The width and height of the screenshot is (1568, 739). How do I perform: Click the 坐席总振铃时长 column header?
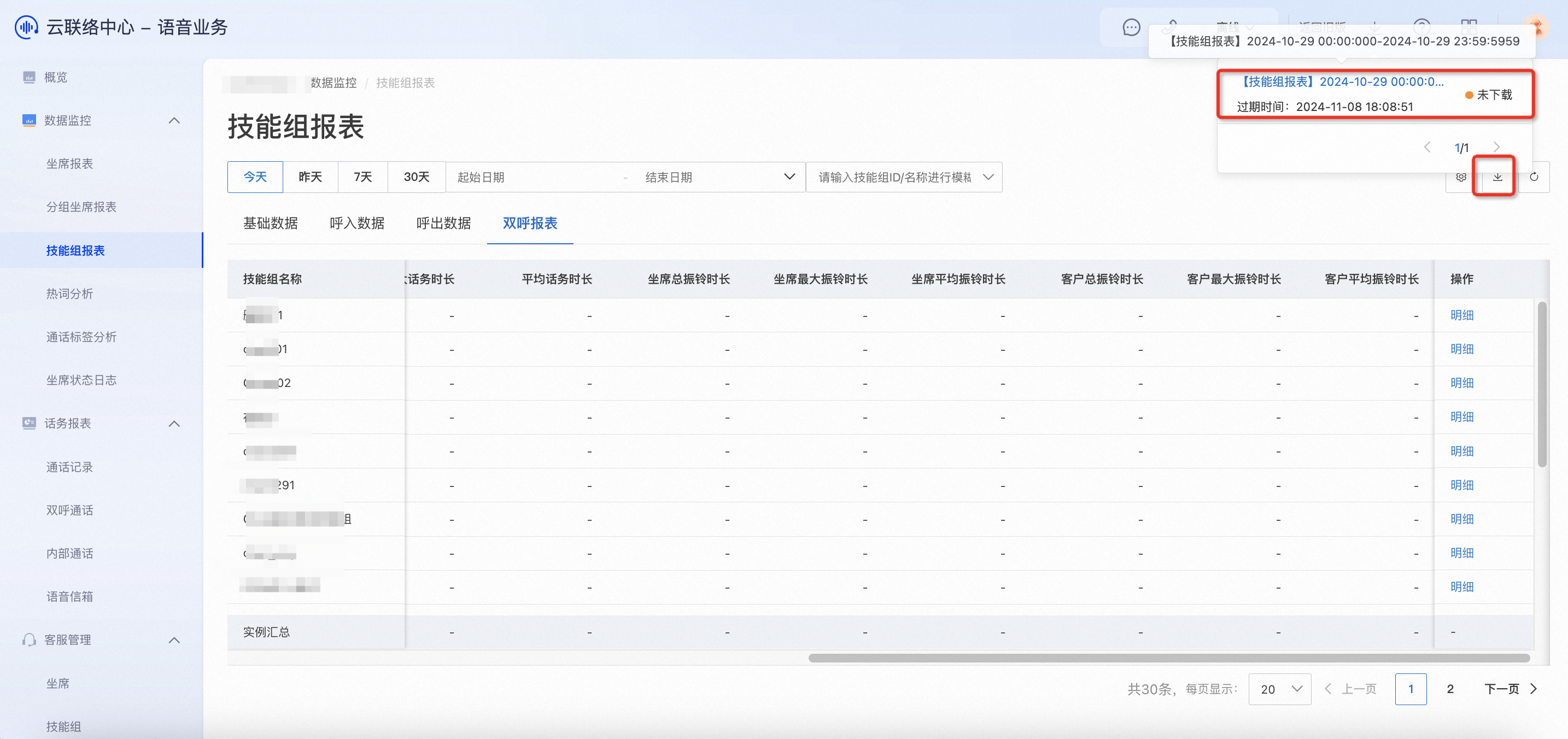point(688,279)
